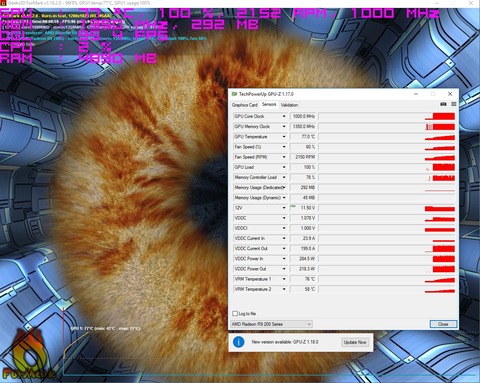Select the Sensors tab
This screenshot has width=480, height=383.
tap(269, 104)
